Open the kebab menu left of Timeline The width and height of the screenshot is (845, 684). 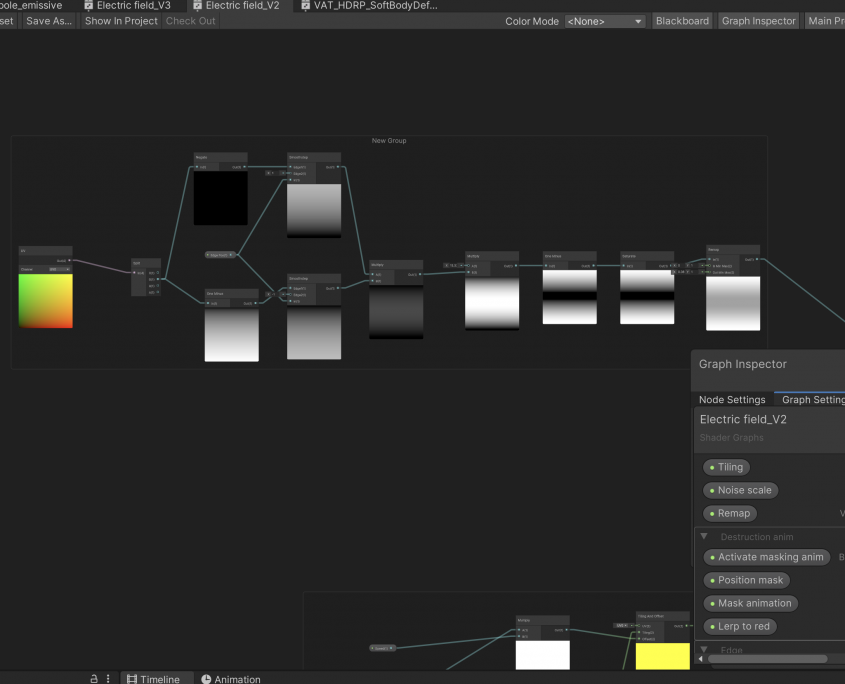coord(108,679)
